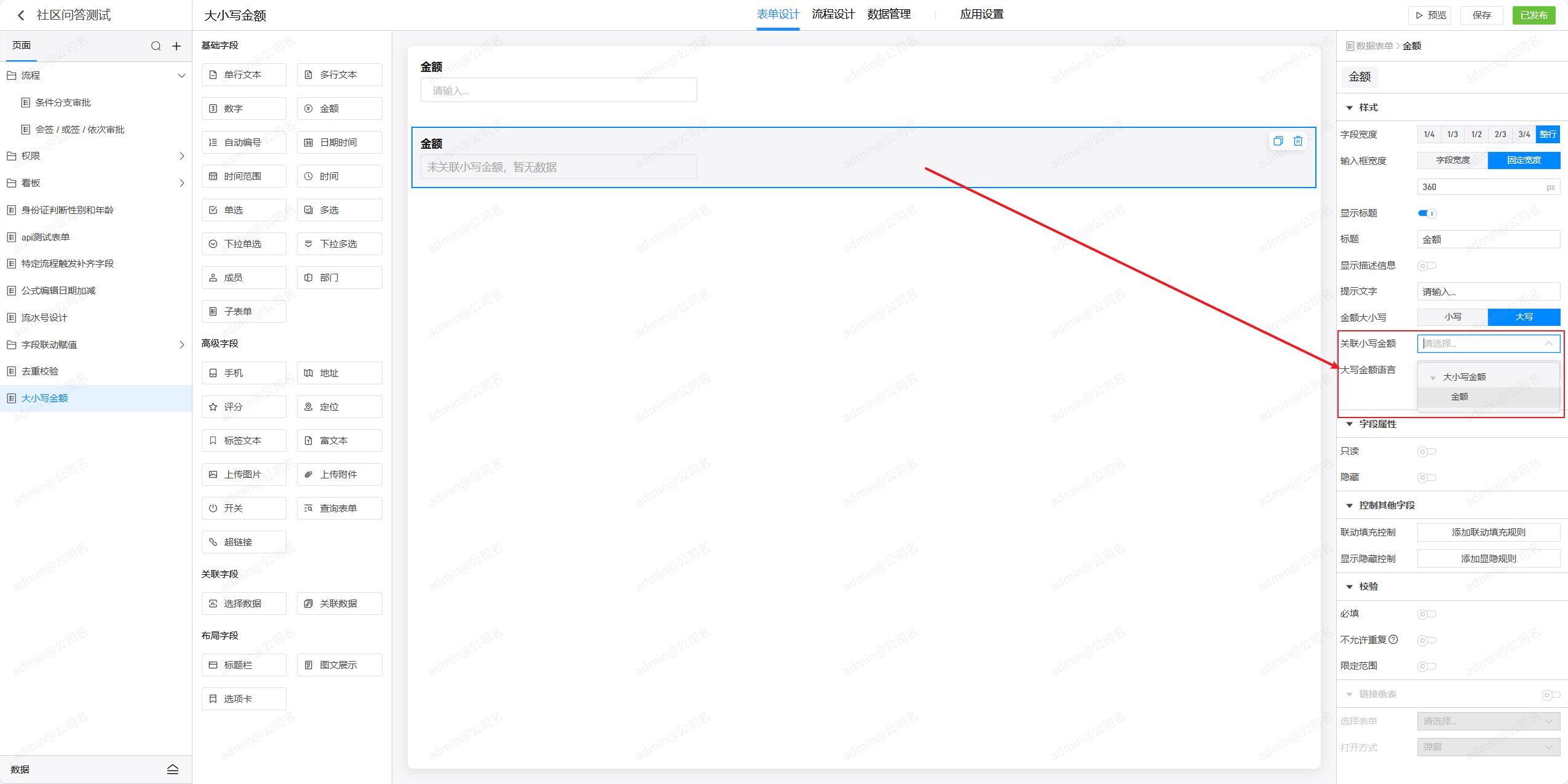Image resolution: width=1568 pixels, height=784 pixels.
Task: Click the 标题 text input field
Action: [1488, 239]
